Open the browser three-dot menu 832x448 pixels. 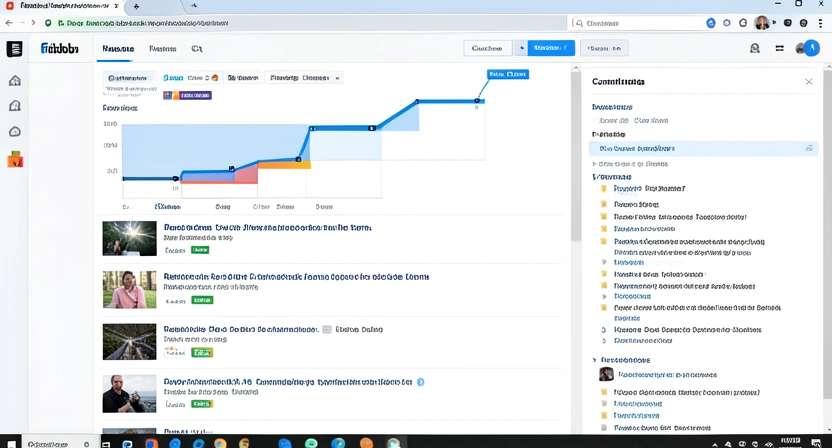(820, 23)
